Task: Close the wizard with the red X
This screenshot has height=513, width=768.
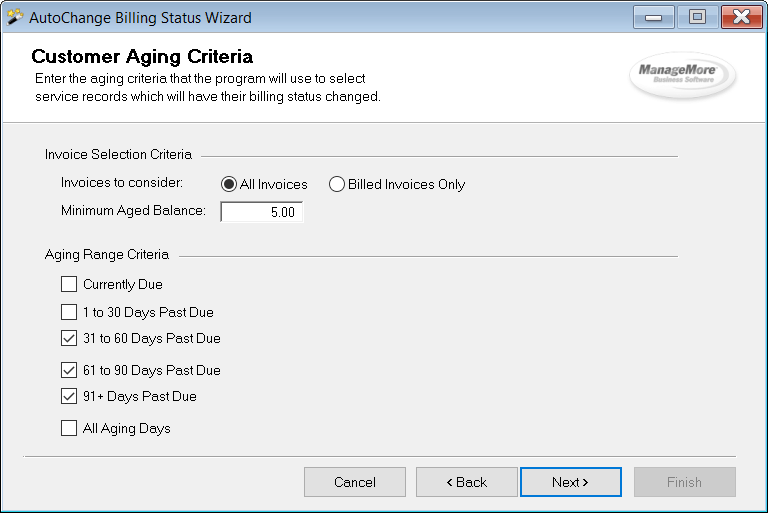Action: [741, 17]
